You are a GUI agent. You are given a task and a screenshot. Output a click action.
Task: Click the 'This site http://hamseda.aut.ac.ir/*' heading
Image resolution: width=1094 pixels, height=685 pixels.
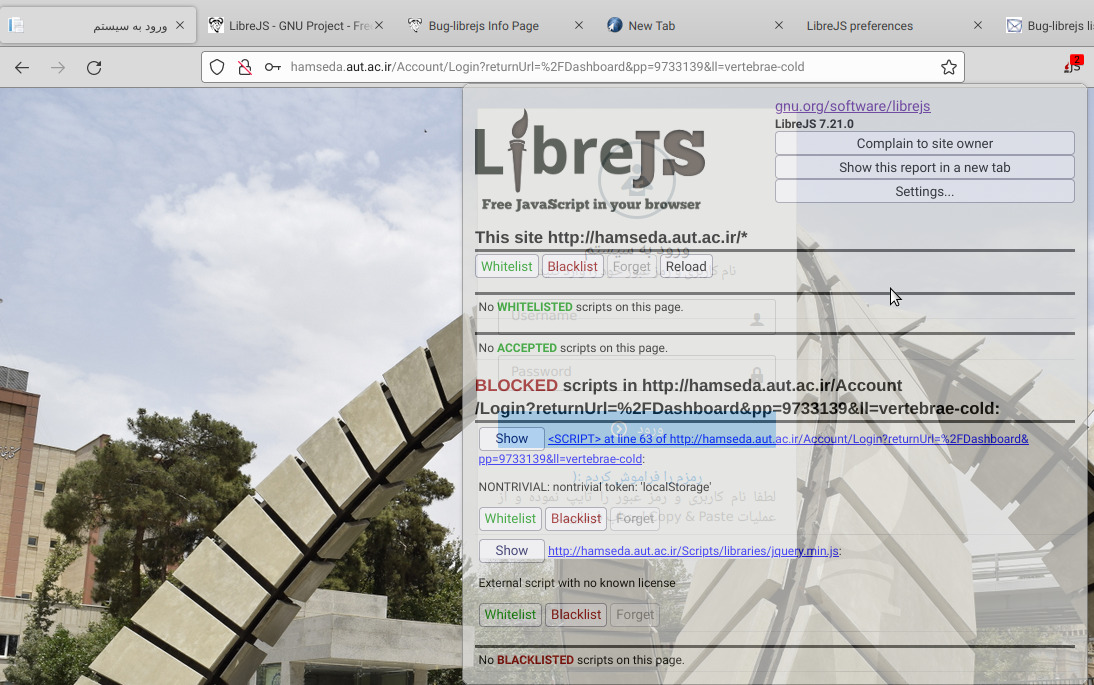[611, 237]
